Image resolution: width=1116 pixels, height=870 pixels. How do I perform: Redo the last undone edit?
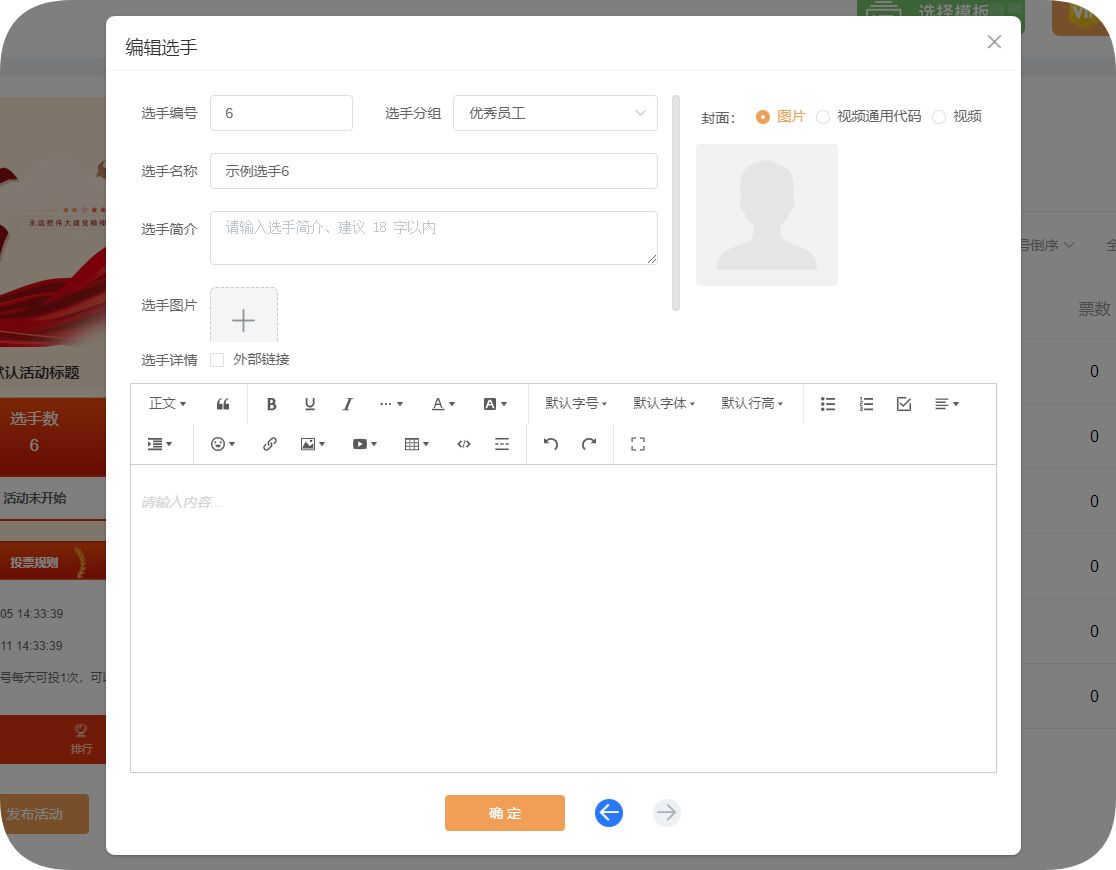589,444
